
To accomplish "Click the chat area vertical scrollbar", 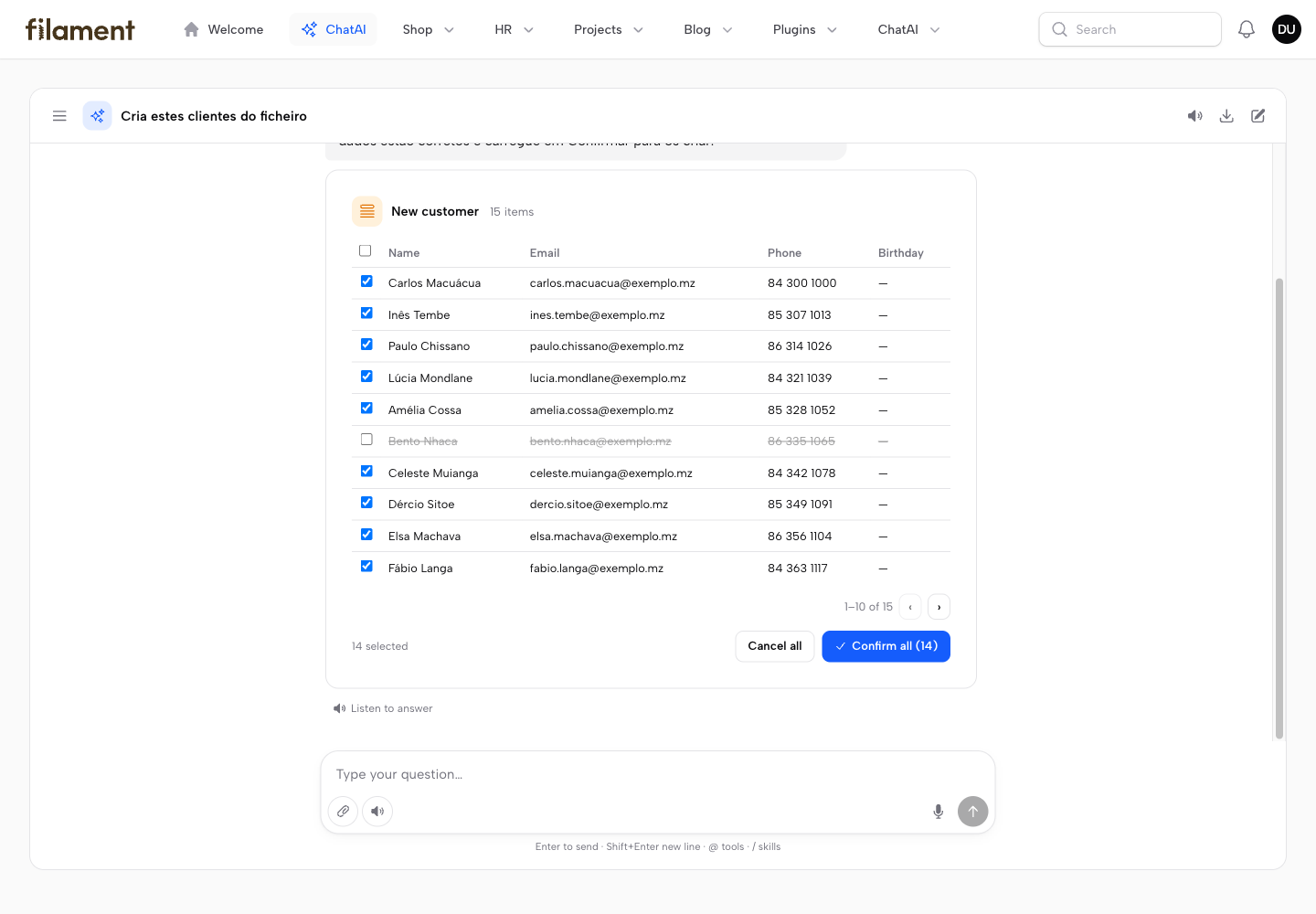I will (x=1279, y=508).
